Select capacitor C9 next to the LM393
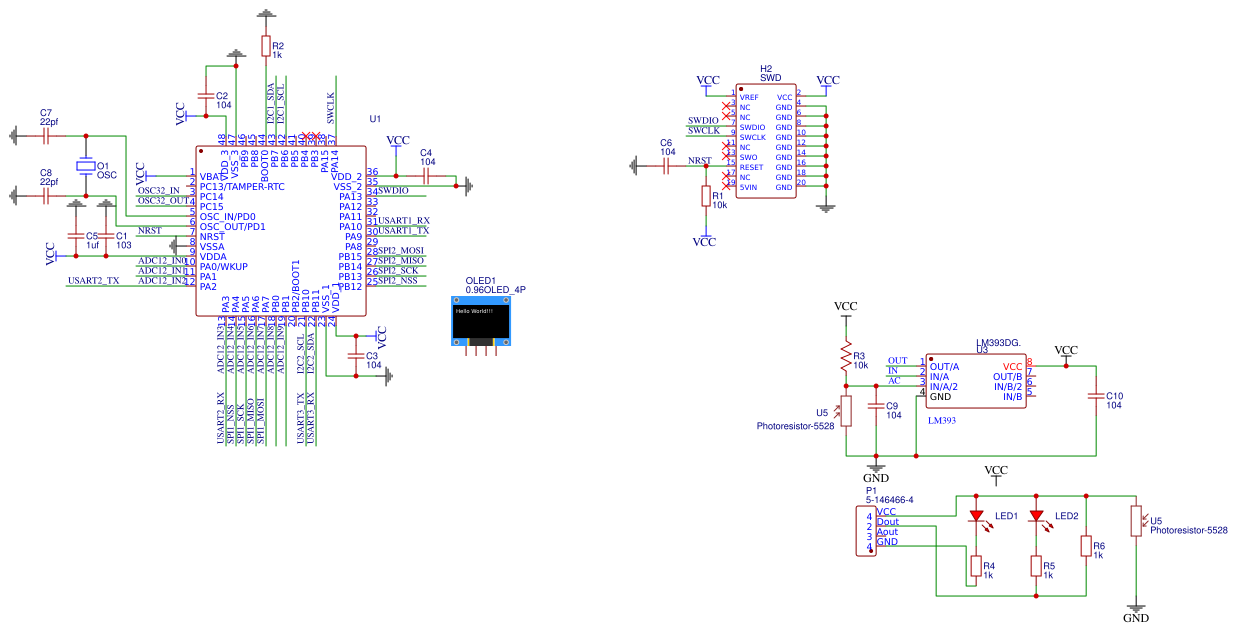 point(876,406)
